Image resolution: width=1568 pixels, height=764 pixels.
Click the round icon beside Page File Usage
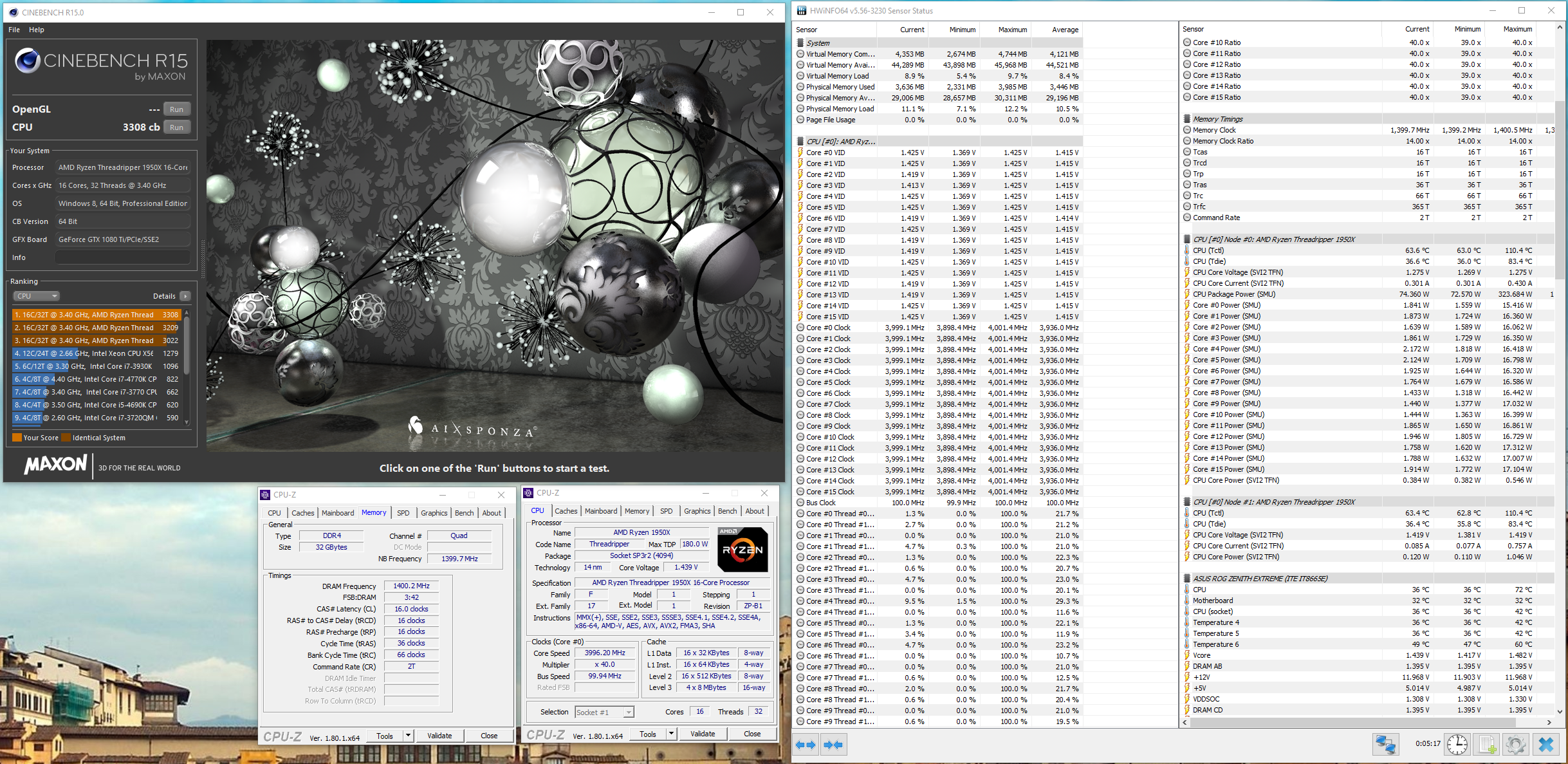pos(800,120)
